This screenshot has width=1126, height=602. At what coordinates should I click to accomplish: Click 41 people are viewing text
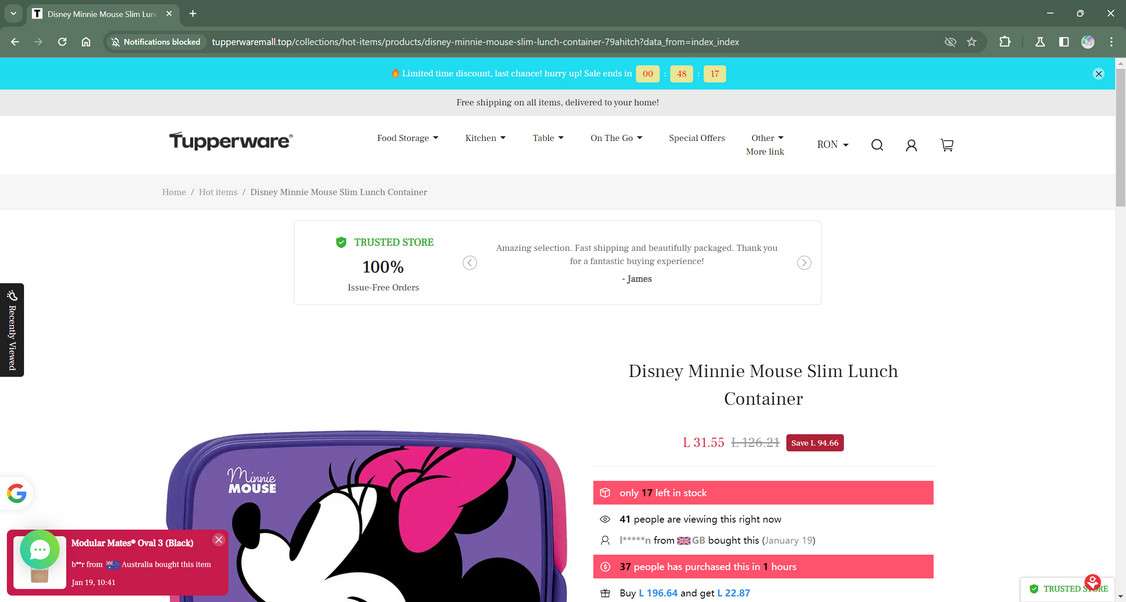[700, 519]
